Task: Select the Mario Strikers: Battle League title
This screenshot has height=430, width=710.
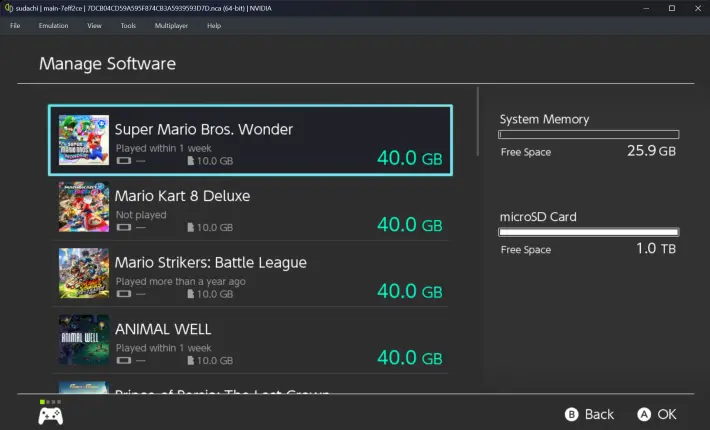Action: (x=211, y=263)
